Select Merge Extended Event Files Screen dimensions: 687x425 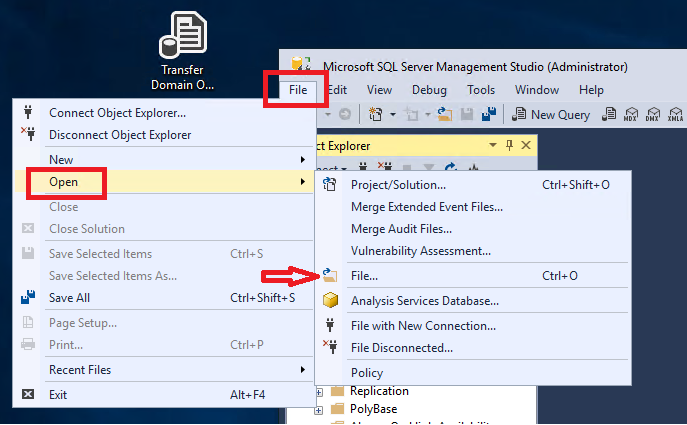point(473,206)
